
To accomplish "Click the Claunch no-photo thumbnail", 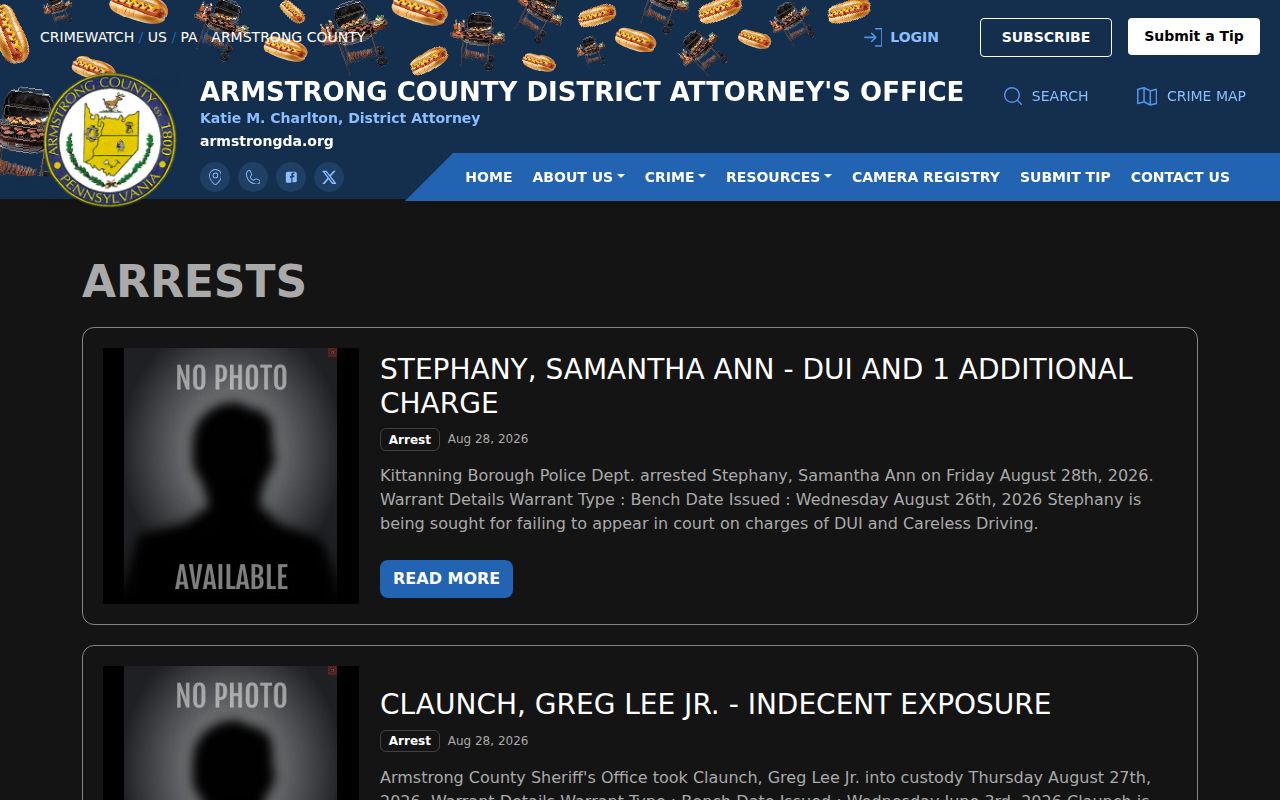I will point(231,733).
